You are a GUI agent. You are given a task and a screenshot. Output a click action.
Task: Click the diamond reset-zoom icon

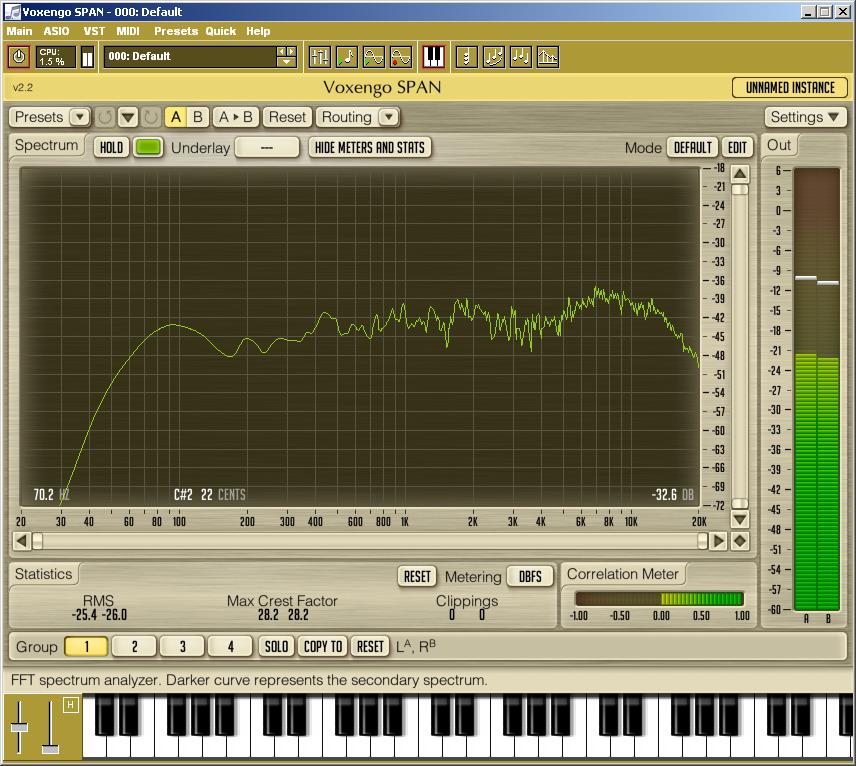(x=740, y=541)
